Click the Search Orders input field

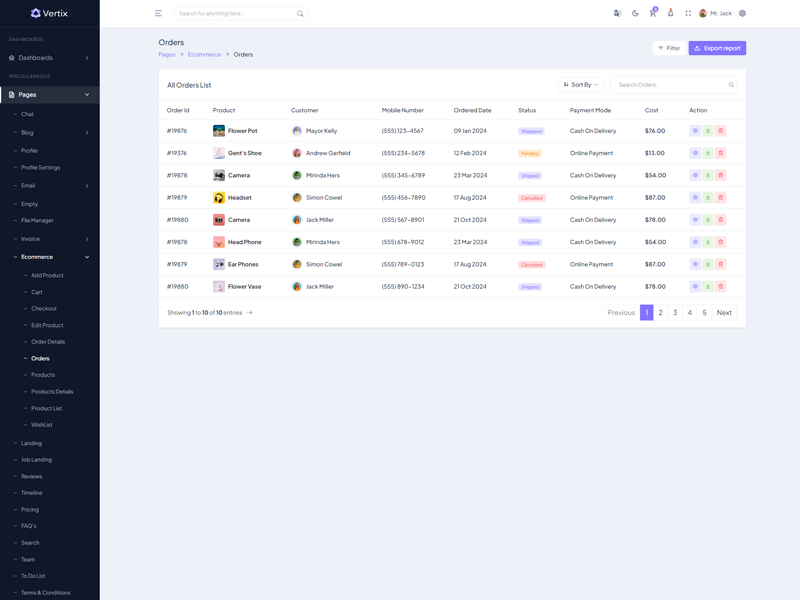670,85
